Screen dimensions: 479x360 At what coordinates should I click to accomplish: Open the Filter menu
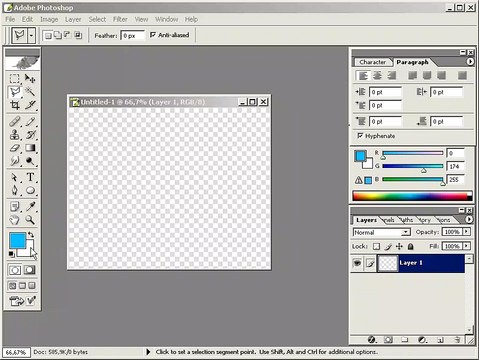[120, 19]
